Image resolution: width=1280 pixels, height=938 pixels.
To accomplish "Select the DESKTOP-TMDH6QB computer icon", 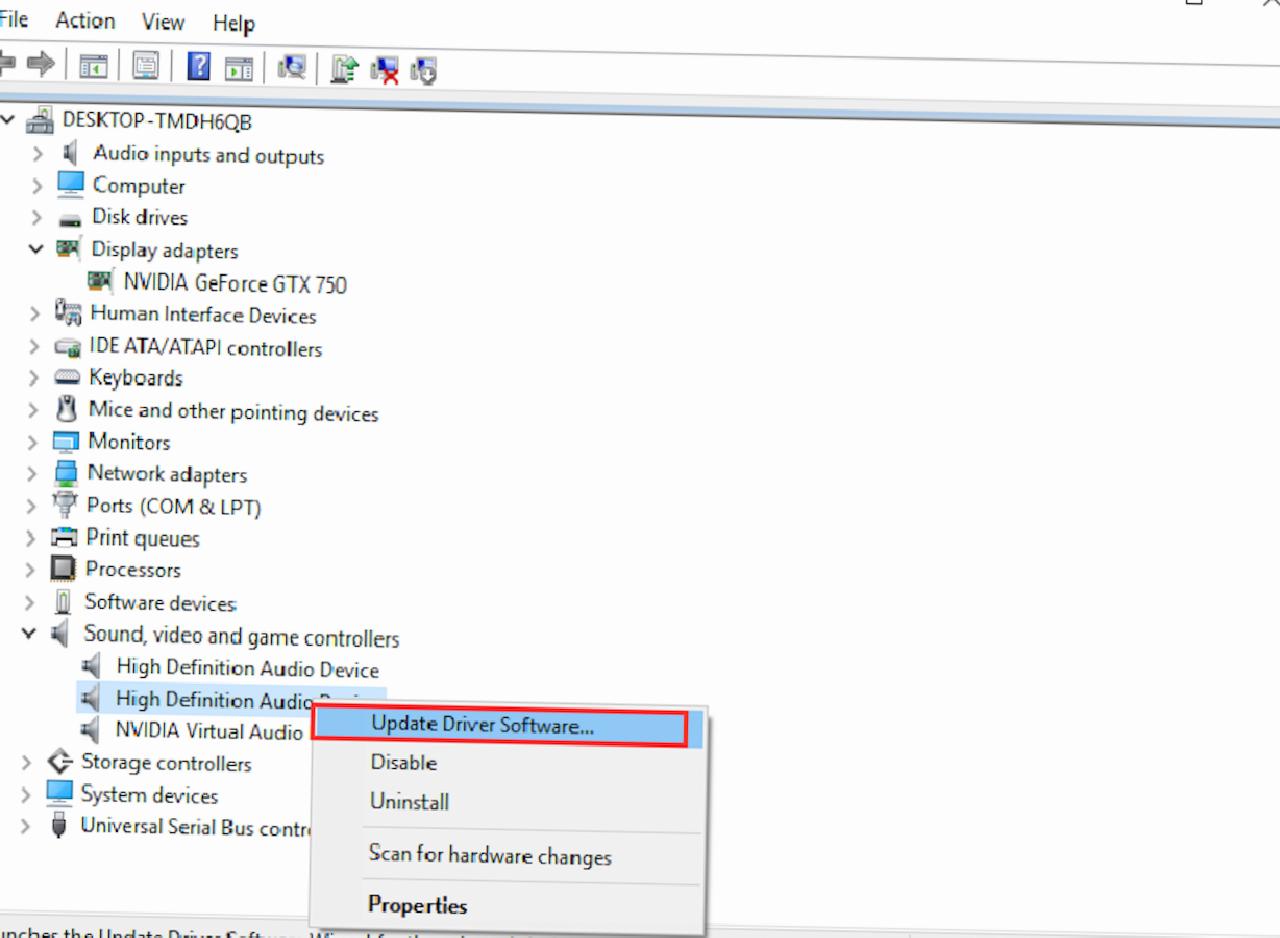I will click(41, 121).
